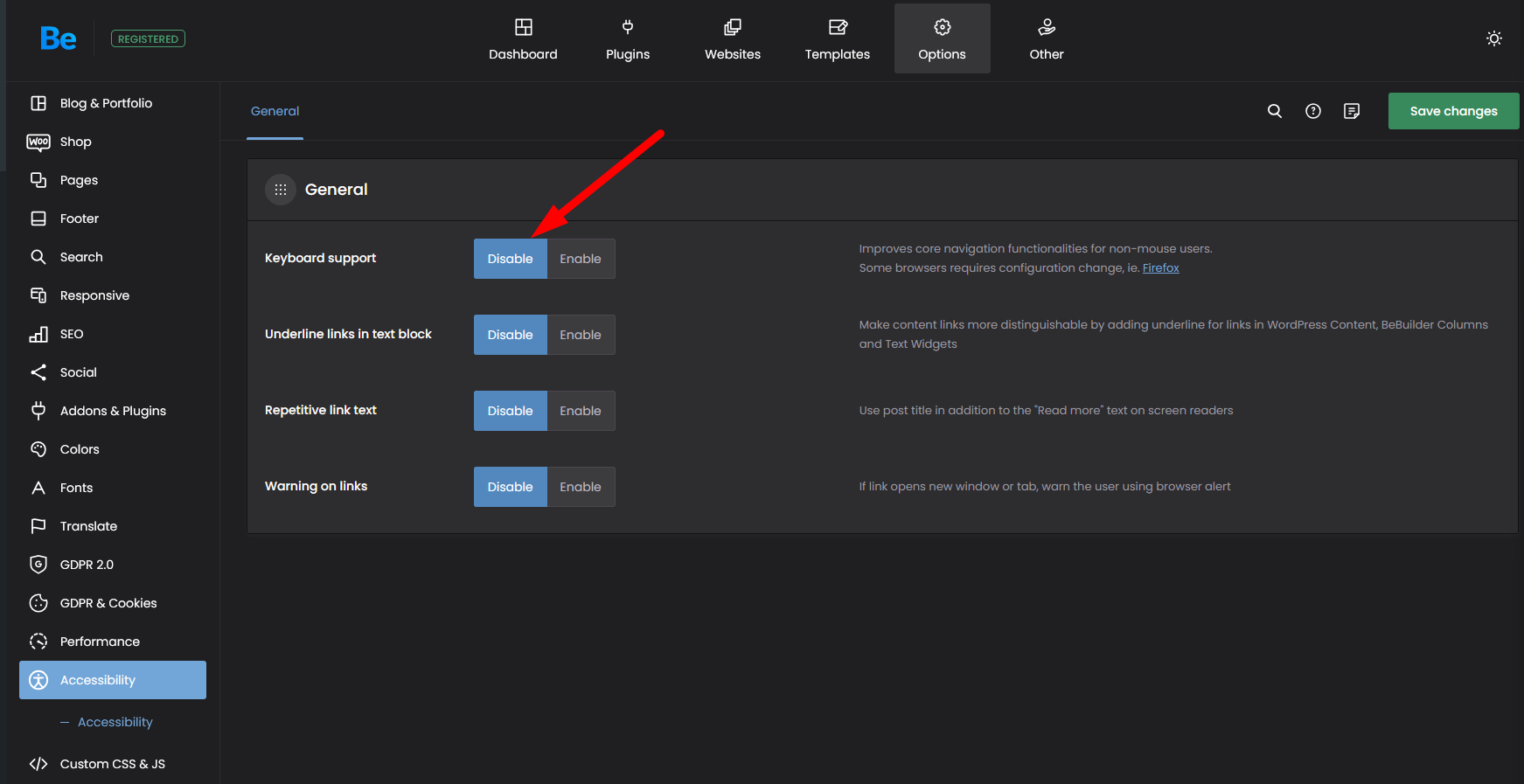
Task: Click the Accessibility person sidebar icon
Action: [38, 680]
